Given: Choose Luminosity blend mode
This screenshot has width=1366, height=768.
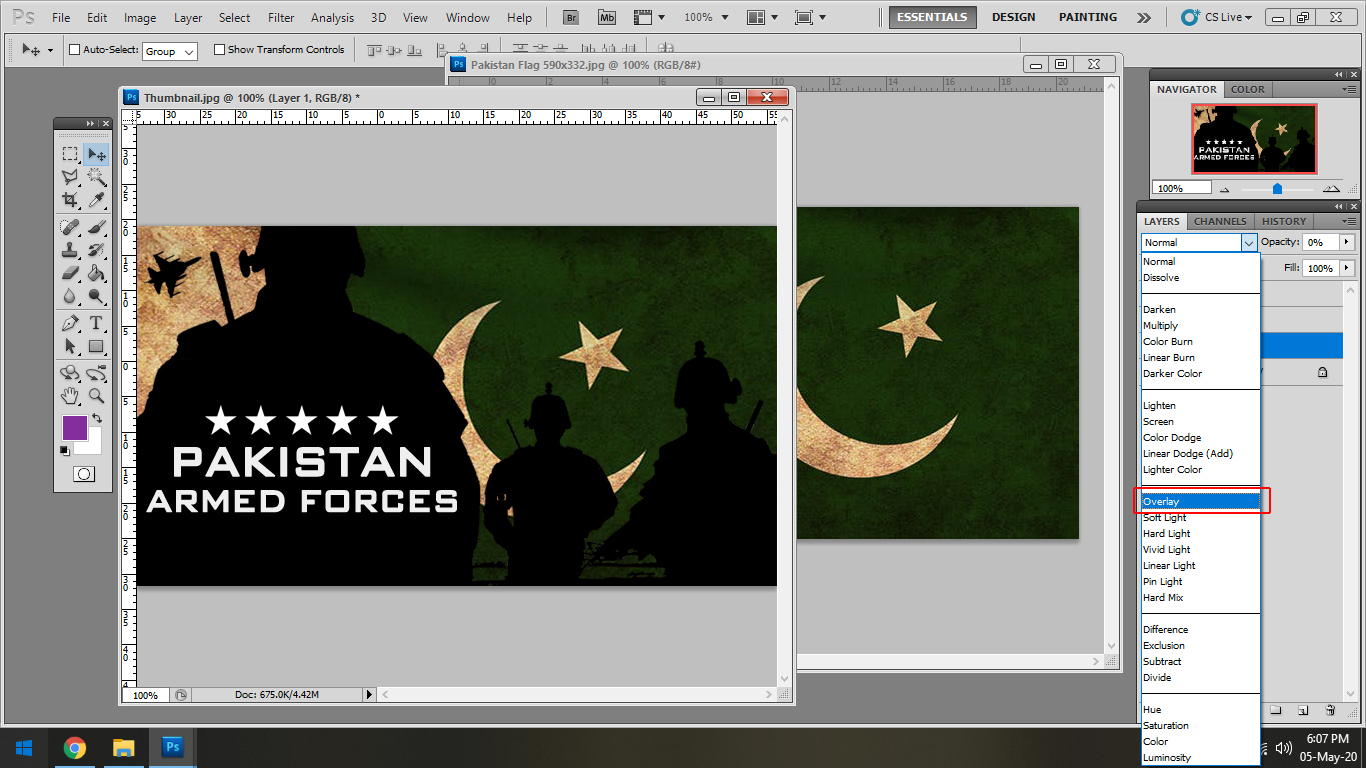Looking at the screenshot, I should pos(1200,757).
